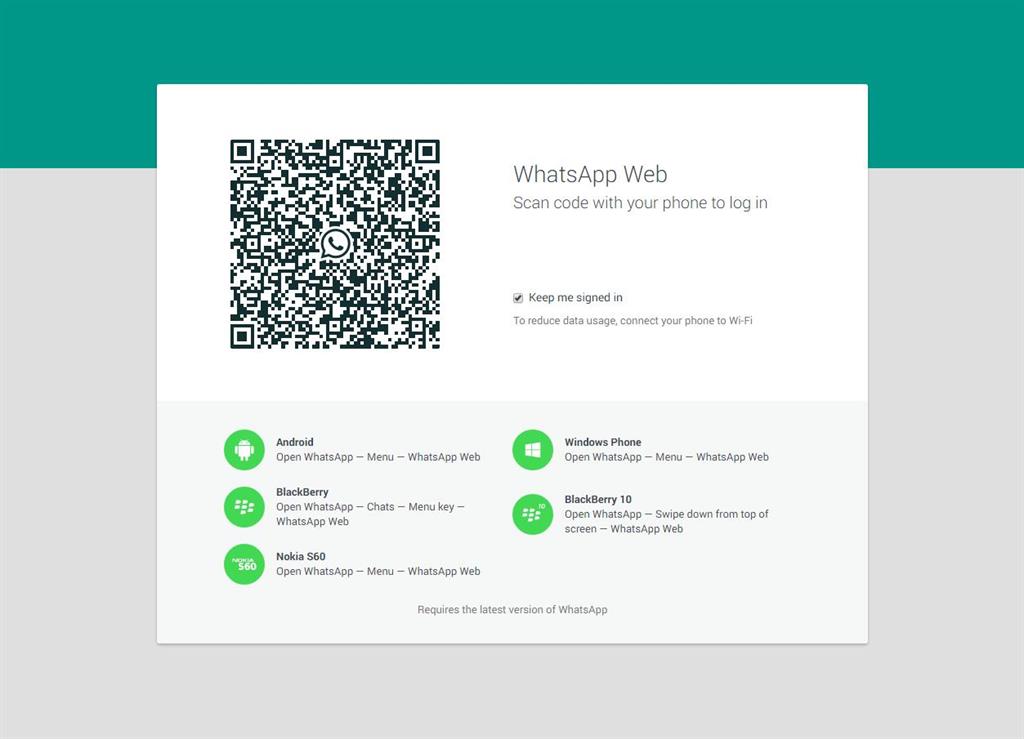The image size is (1024, 739).
Task: Click the Windows Phone logo icon
Action: [x=533, y=450]
